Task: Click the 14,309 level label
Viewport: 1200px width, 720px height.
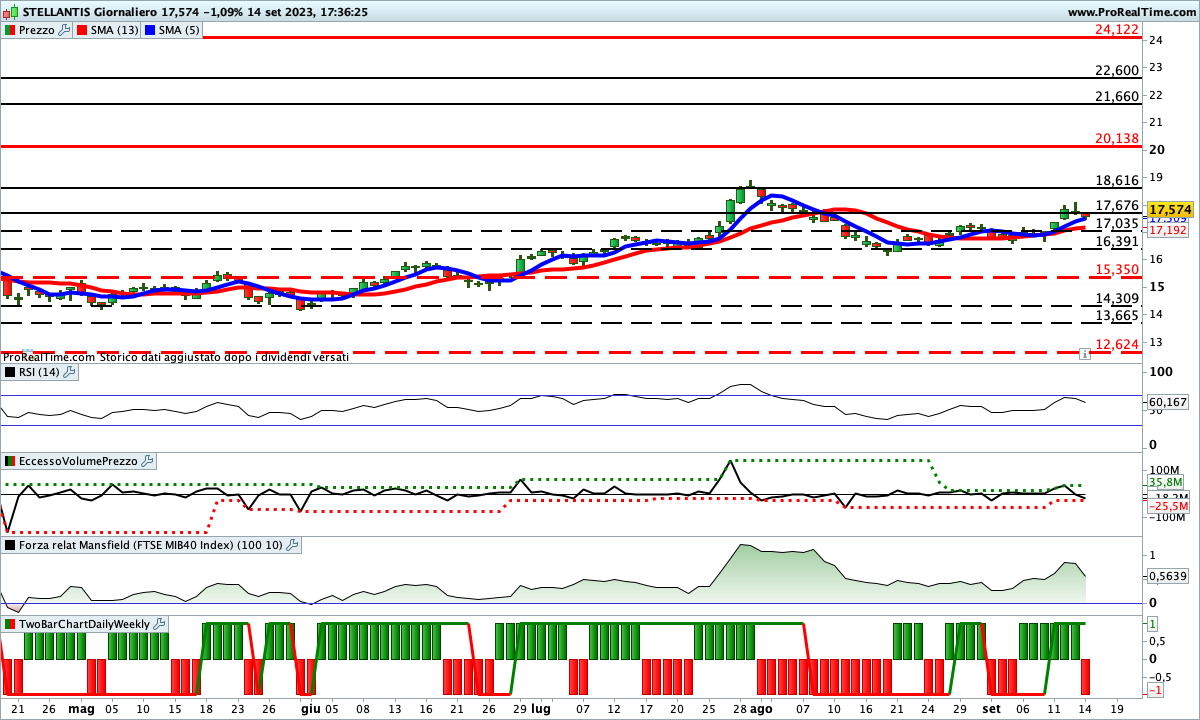Action: point(1117,298)
